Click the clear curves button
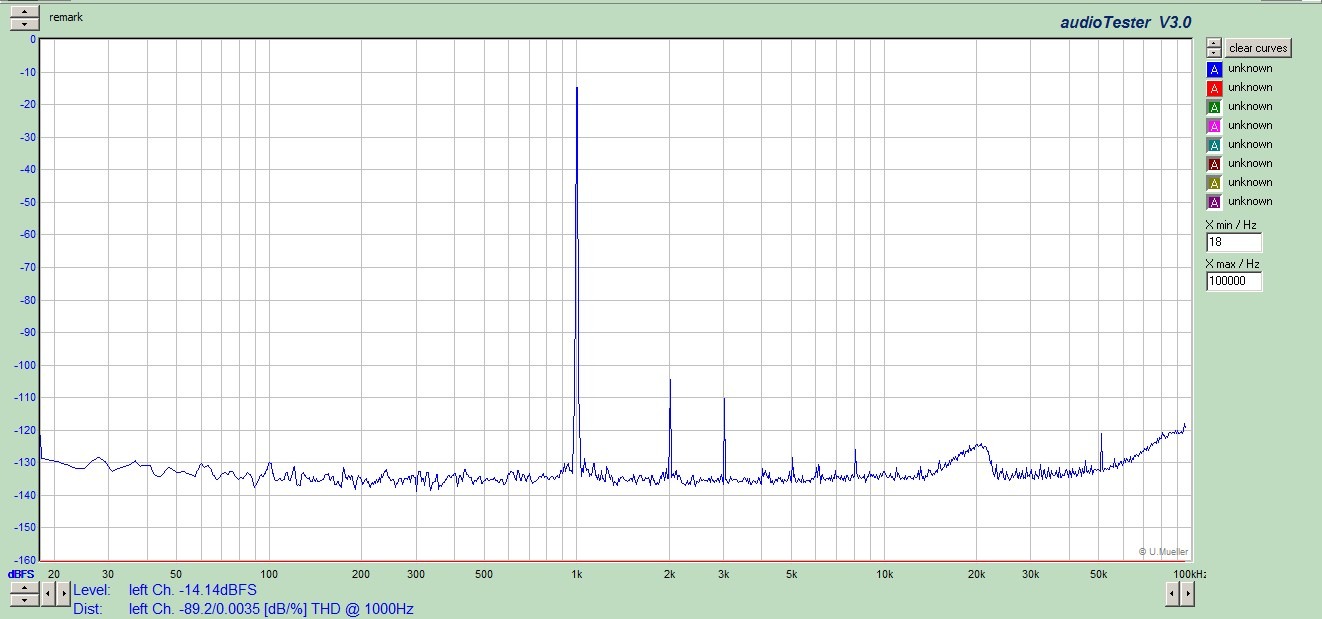1322x619 pixels. [1259, 48]
